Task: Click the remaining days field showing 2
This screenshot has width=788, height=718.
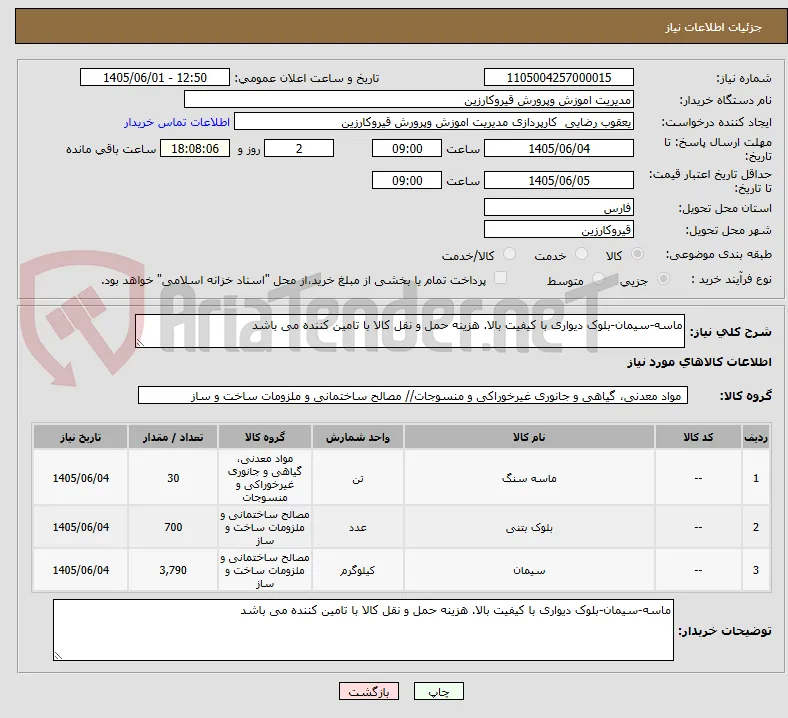Action: tap(299, 148)
